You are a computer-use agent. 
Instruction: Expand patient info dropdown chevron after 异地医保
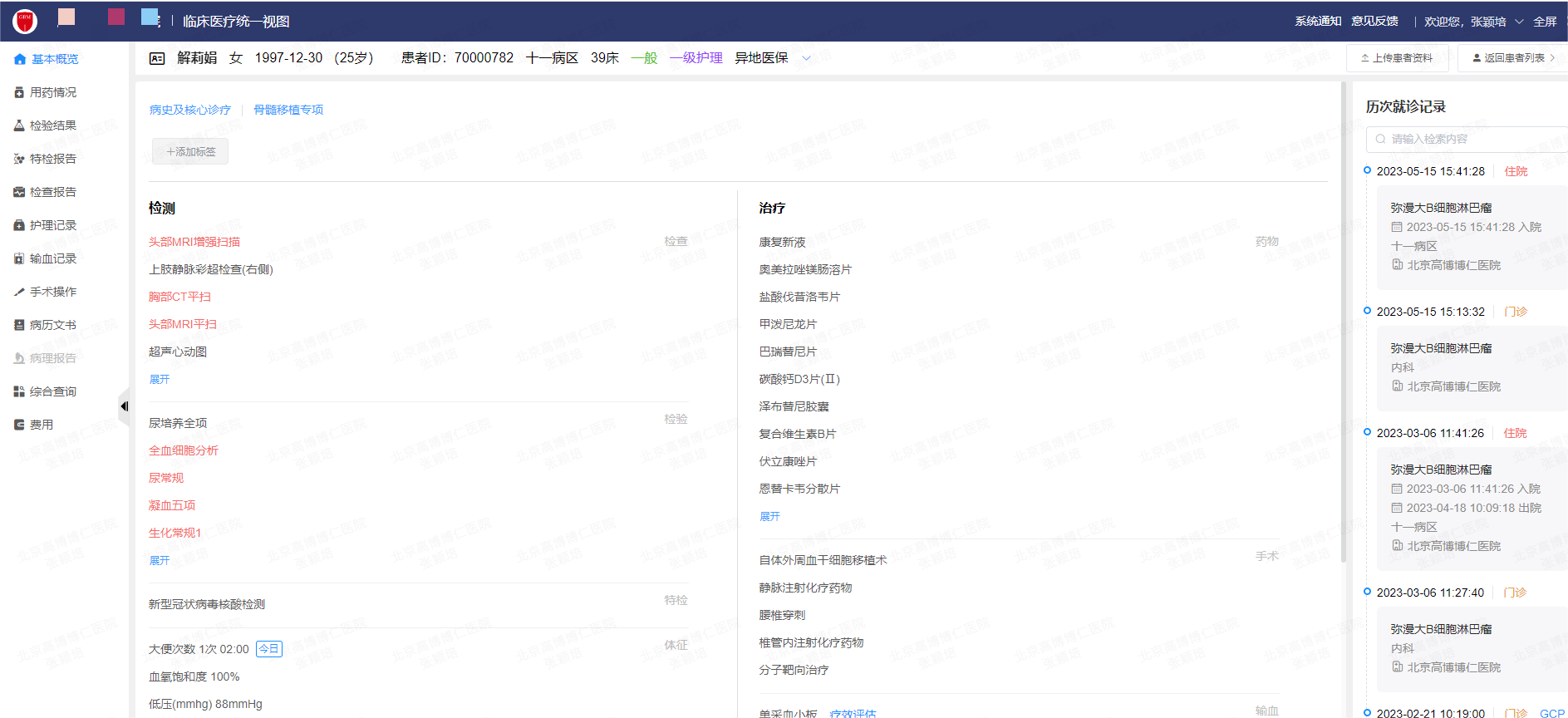(x=806, y=58)
